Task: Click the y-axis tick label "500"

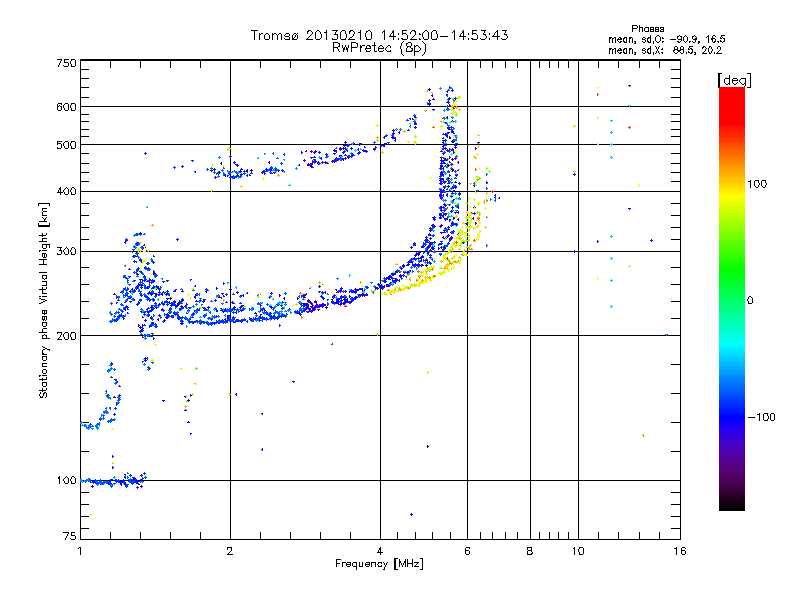Action: click(x=66, y=145)
